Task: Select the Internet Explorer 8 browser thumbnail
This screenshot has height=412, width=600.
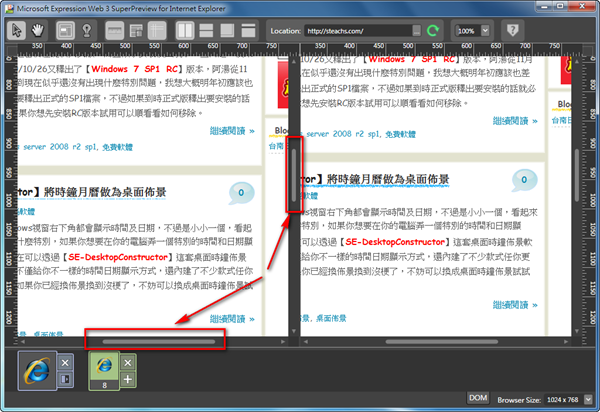Action: (104, 370)
